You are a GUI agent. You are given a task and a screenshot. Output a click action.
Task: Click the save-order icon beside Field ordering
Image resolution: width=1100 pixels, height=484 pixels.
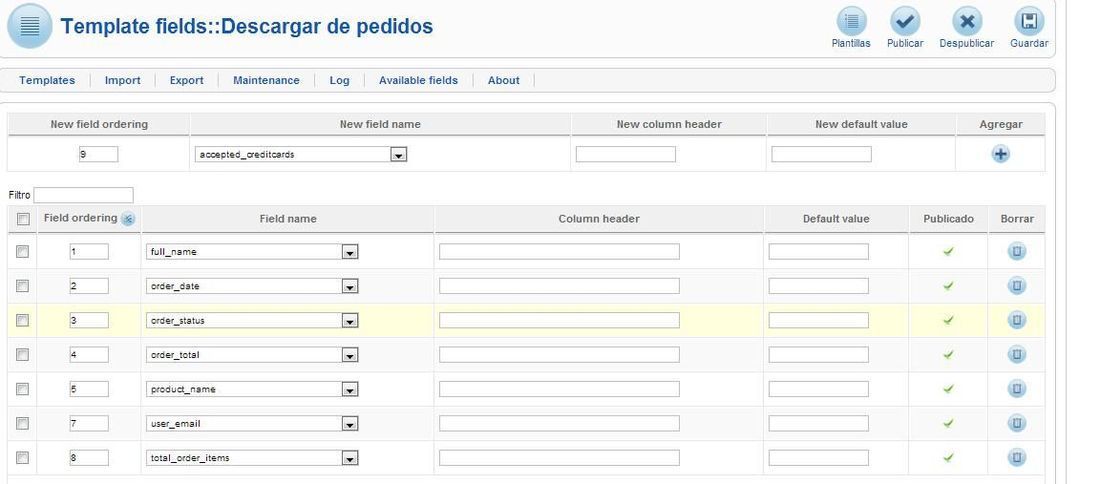128,219
